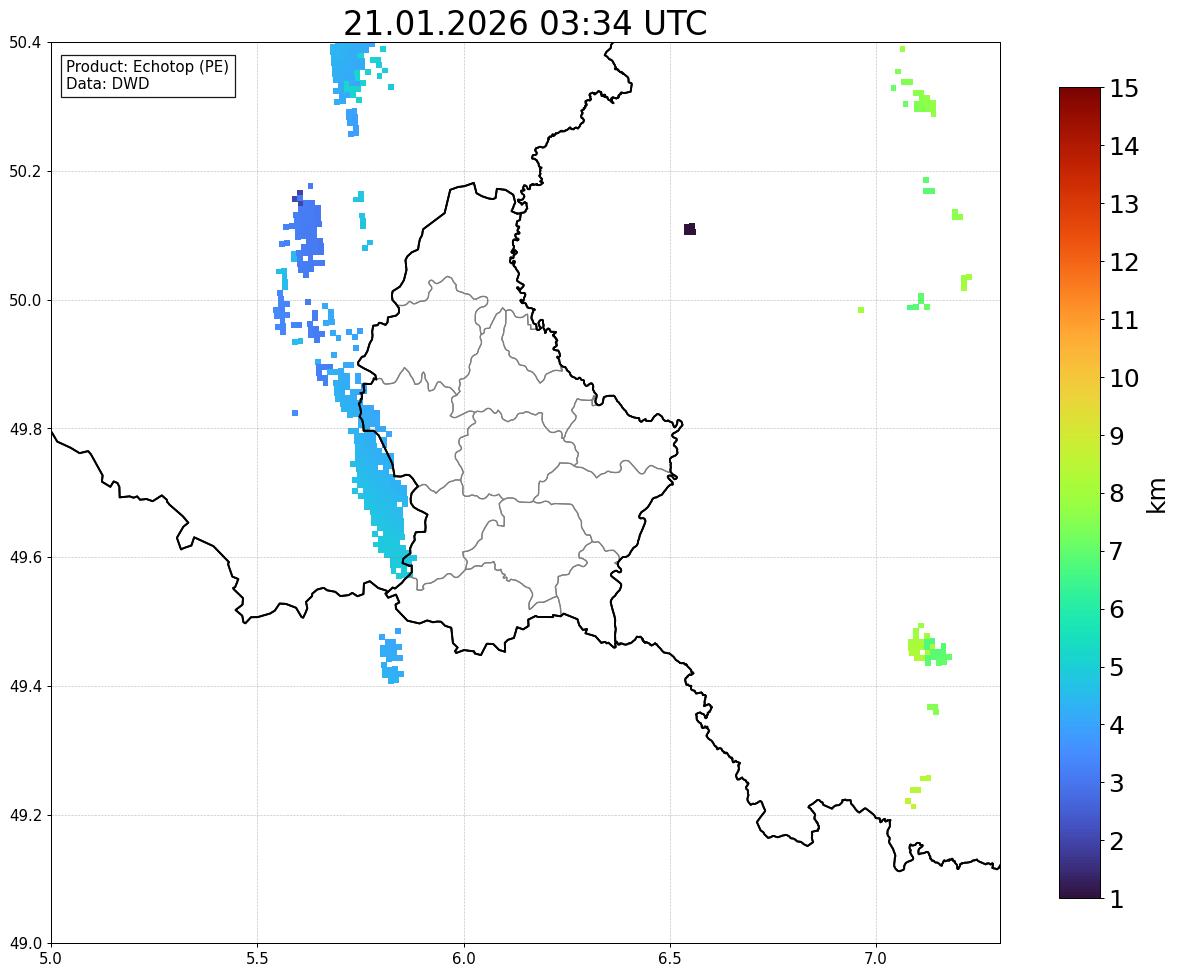Click the Product: Echotop (PE) legend line
Viewport: 1178px width, 976px height.
pos(147,67)
